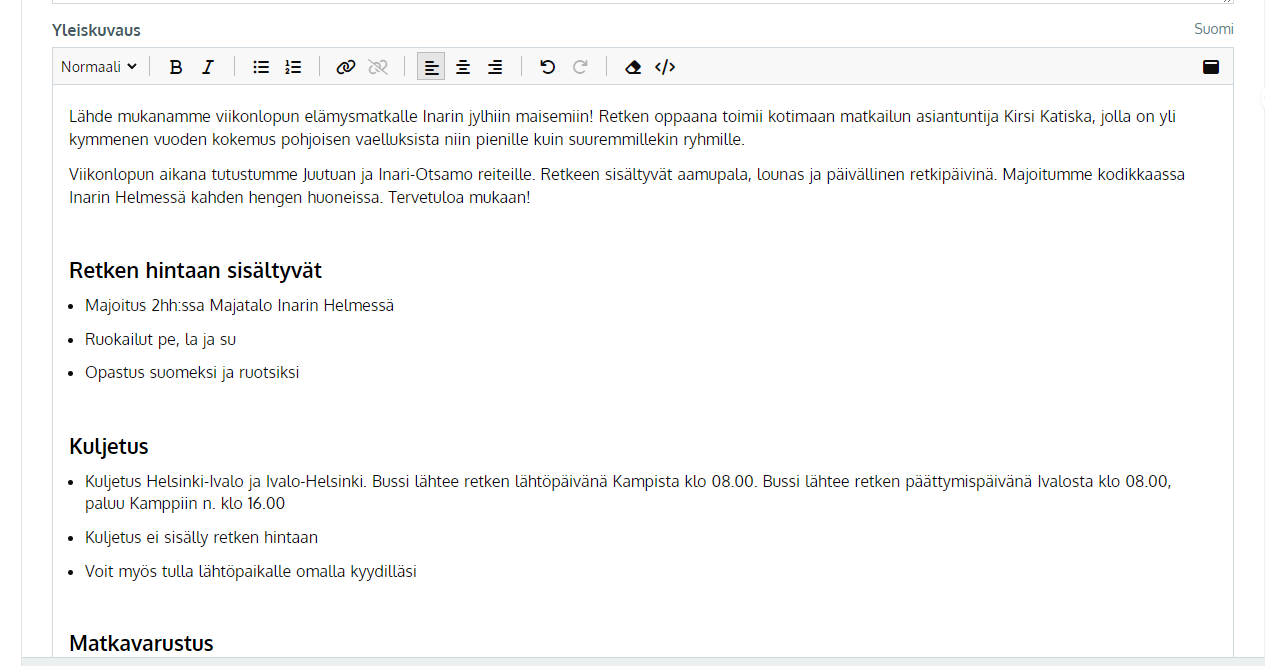Redo the last undone edit
1265x666 pixels.
tap(580, 67)
